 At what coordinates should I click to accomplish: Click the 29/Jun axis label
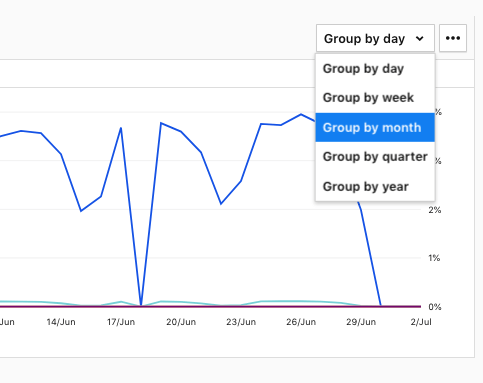361,322
